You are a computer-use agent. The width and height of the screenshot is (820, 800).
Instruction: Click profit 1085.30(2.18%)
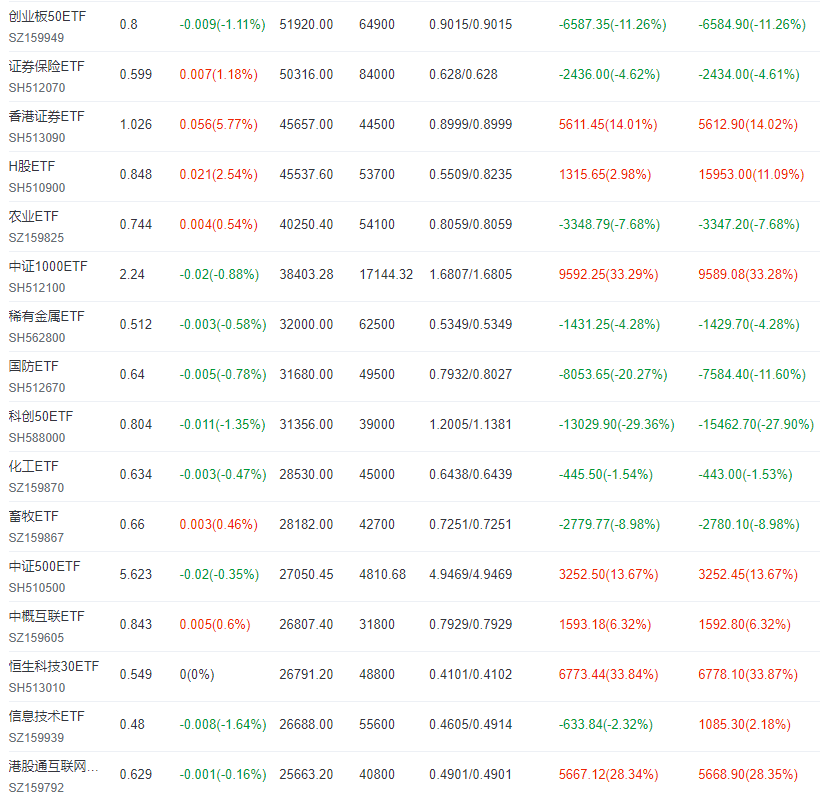(744, 725)
